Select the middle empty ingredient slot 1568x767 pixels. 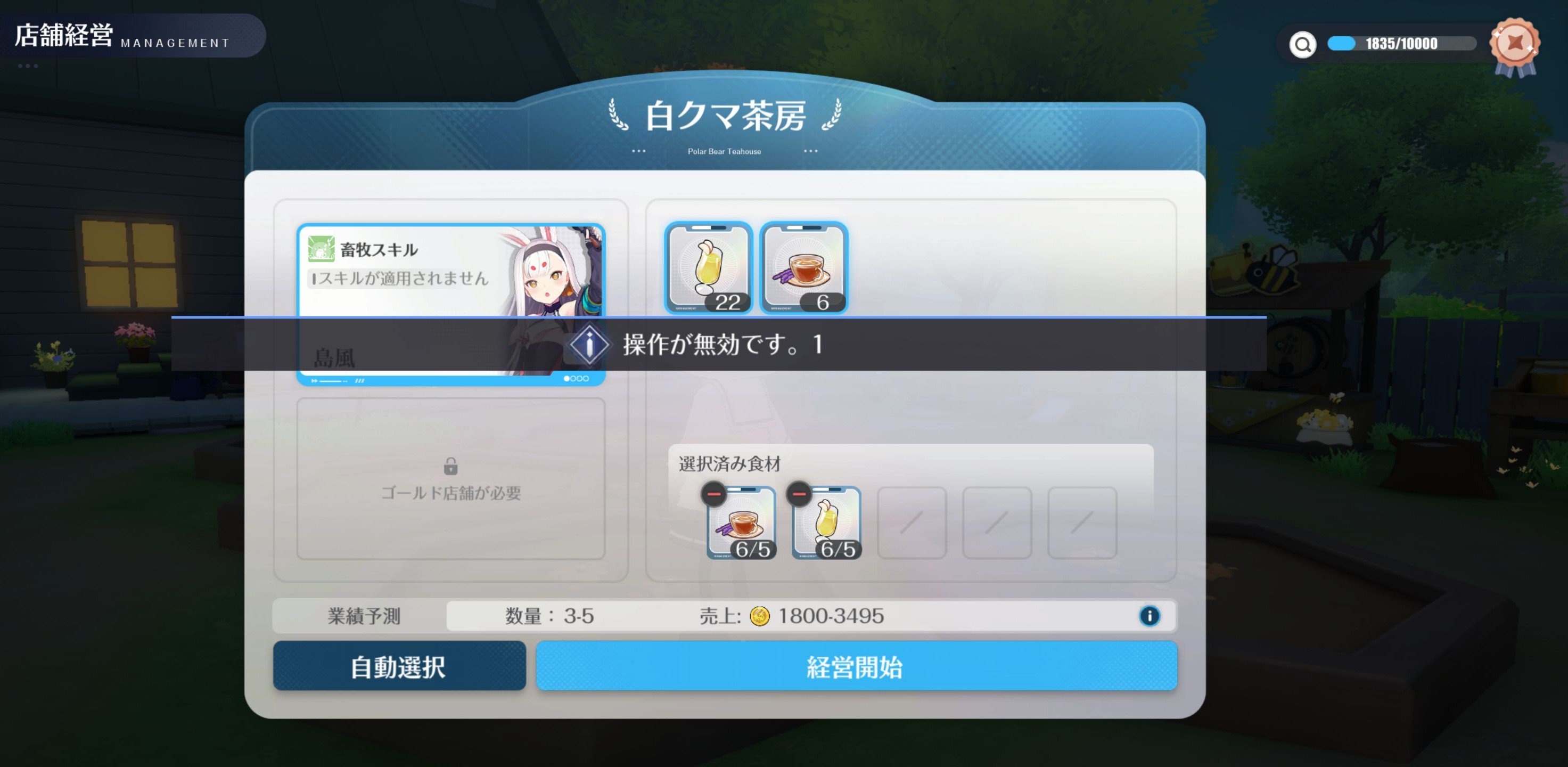coord(997,523)
